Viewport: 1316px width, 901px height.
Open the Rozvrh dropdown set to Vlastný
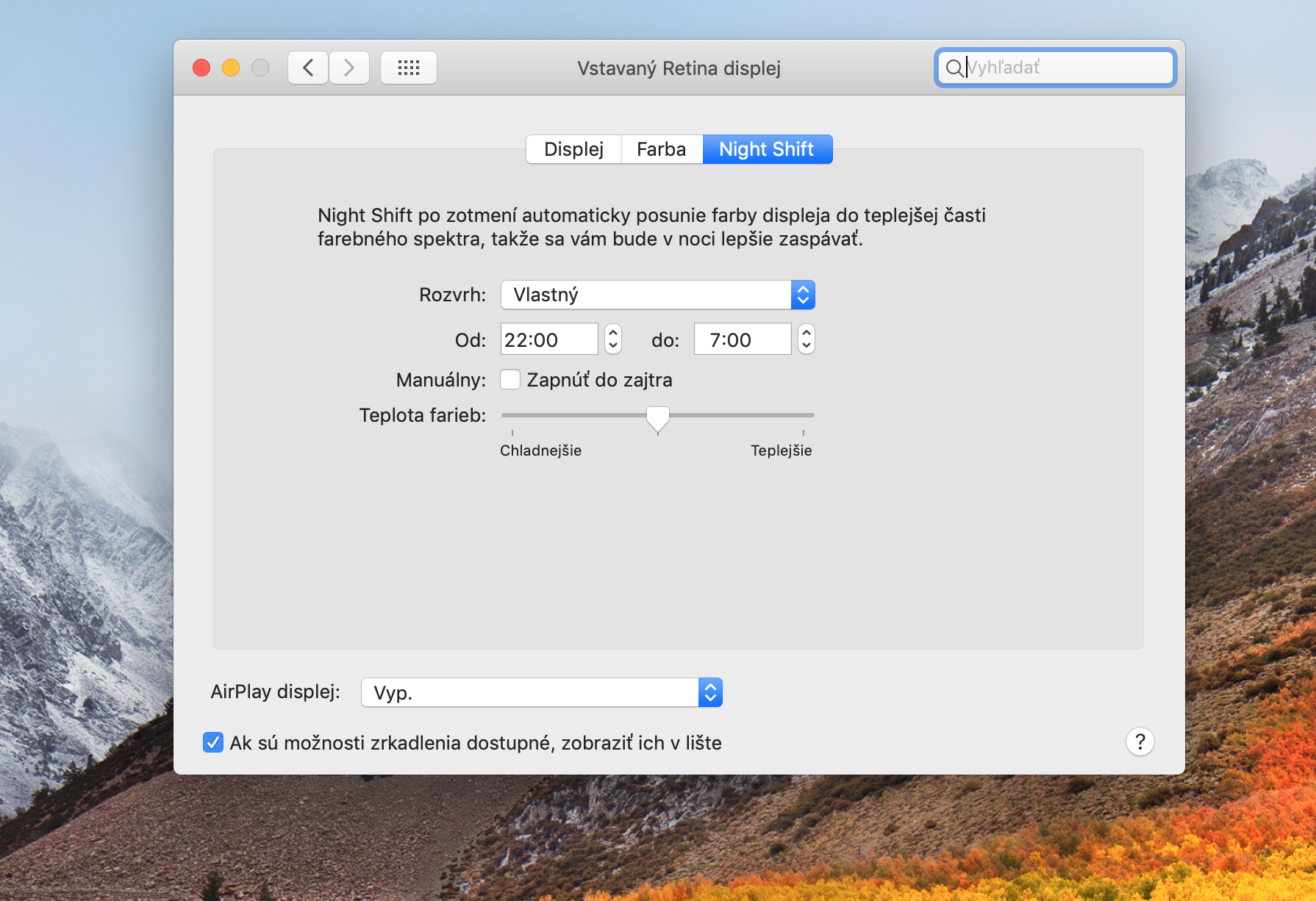(x=658, y=295)
